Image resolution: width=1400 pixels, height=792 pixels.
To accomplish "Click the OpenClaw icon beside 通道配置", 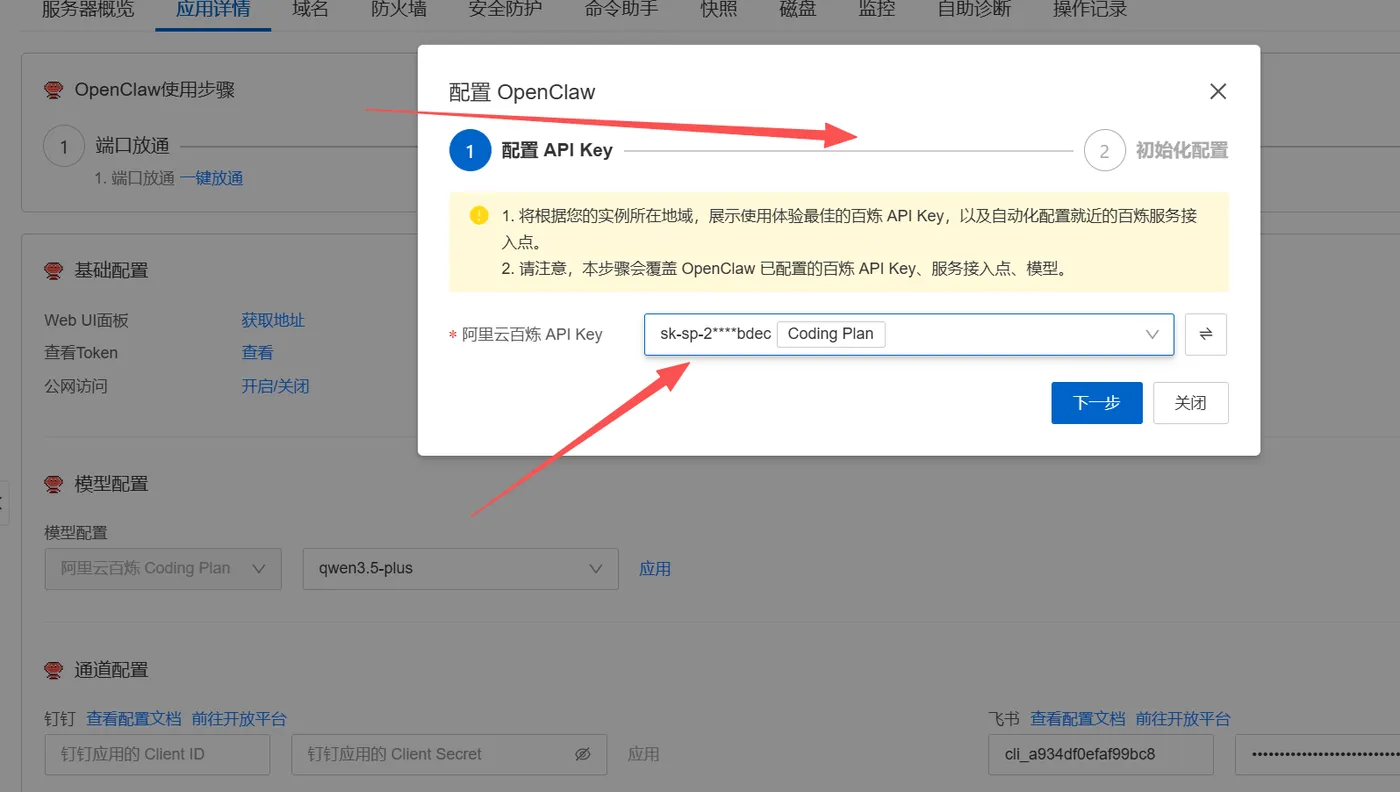I will [x=54, y=670].
